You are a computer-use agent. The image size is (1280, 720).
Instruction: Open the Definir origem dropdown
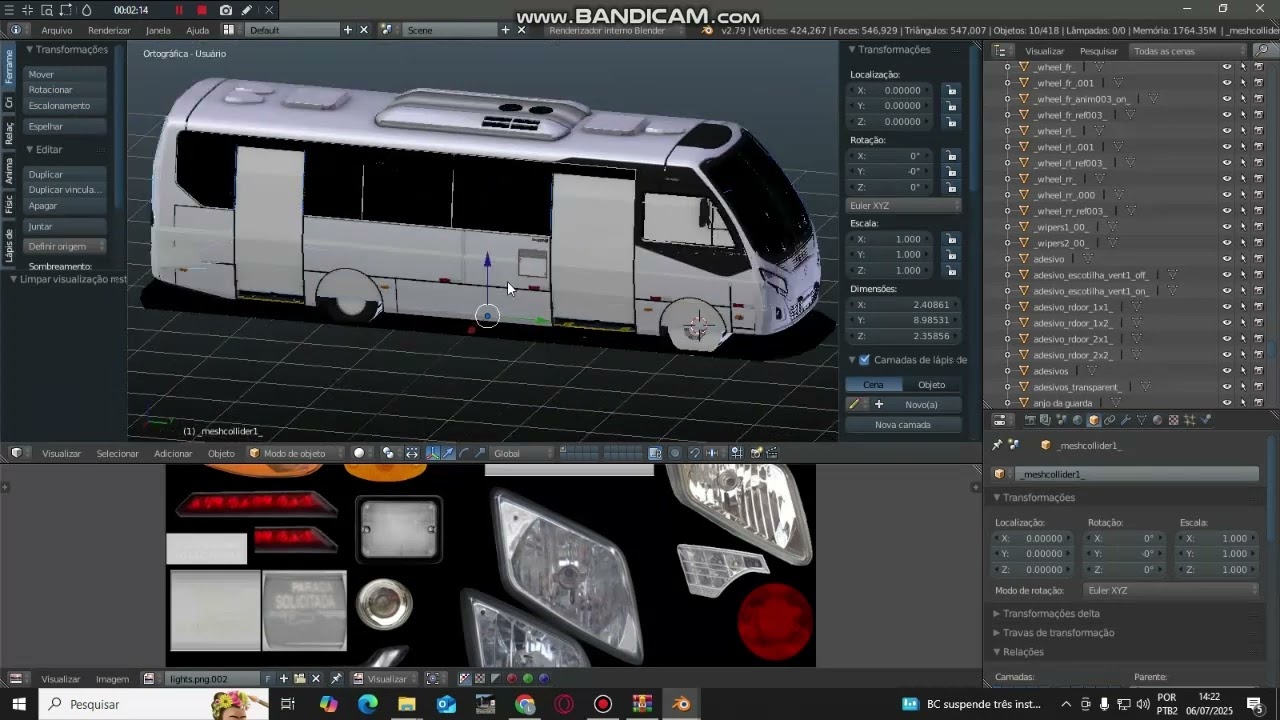(66, 246)
